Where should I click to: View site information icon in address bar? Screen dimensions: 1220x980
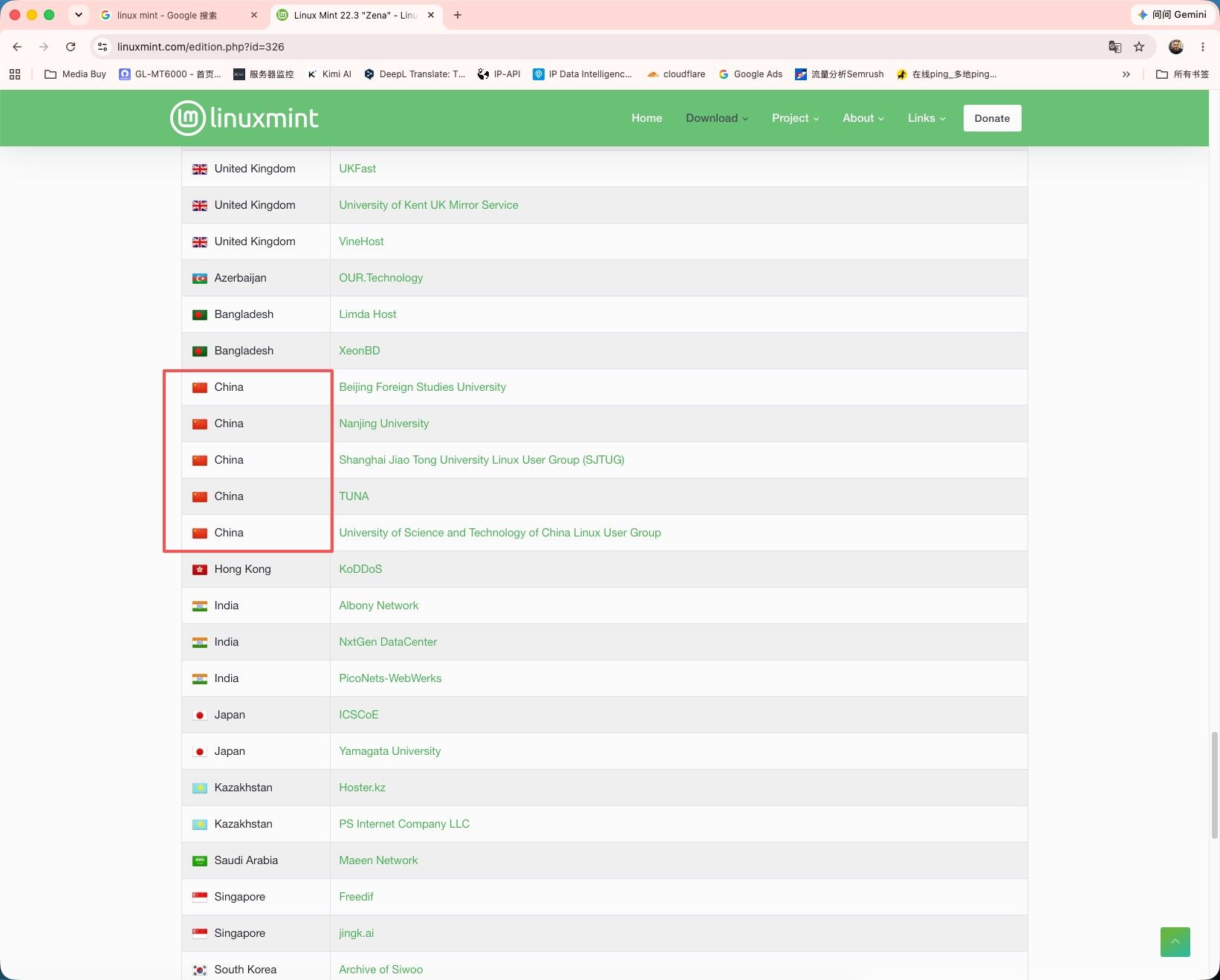click(103, 47)
